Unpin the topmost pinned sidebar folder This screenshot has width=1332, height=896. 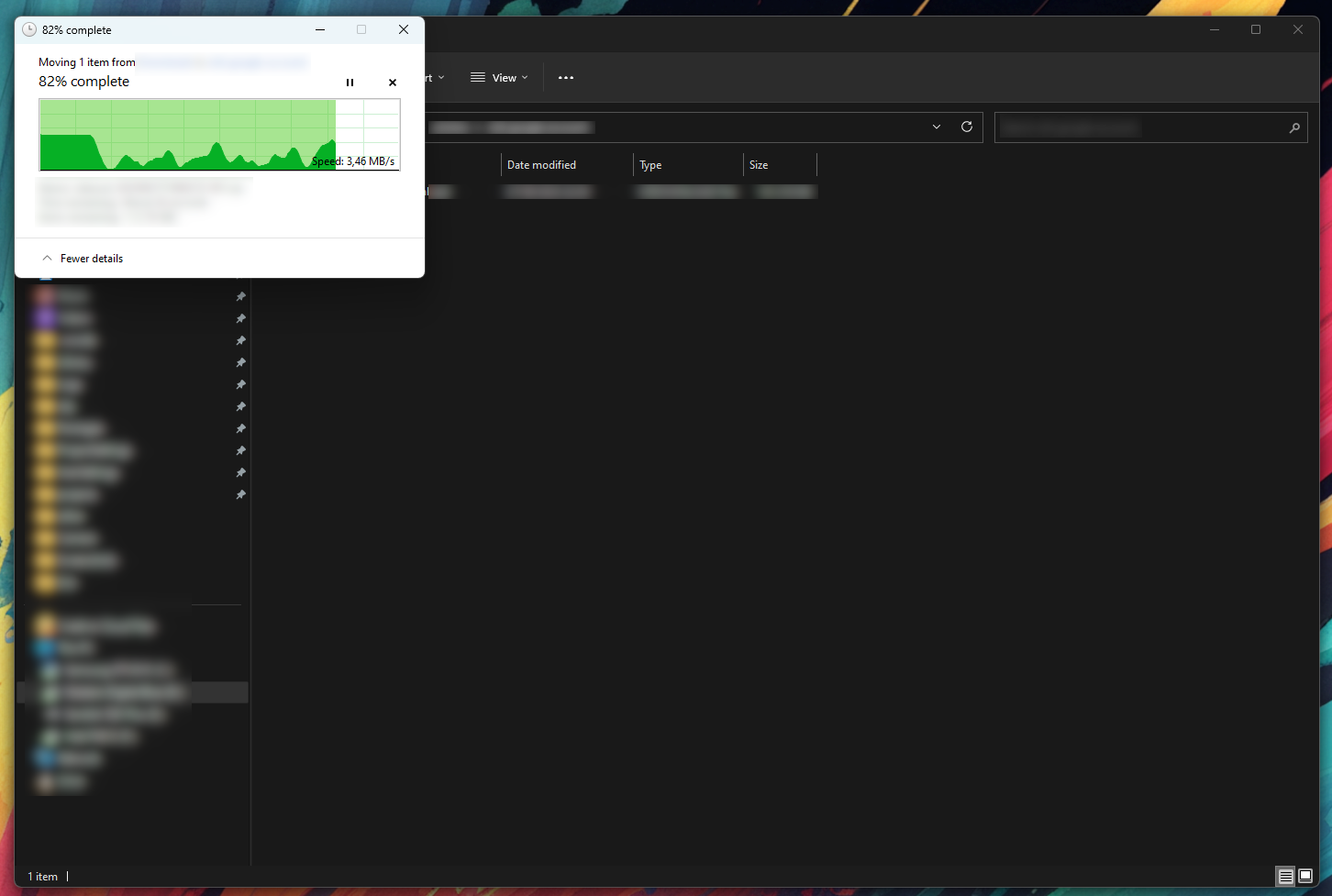pyautogui.click(x=240, y=296)
